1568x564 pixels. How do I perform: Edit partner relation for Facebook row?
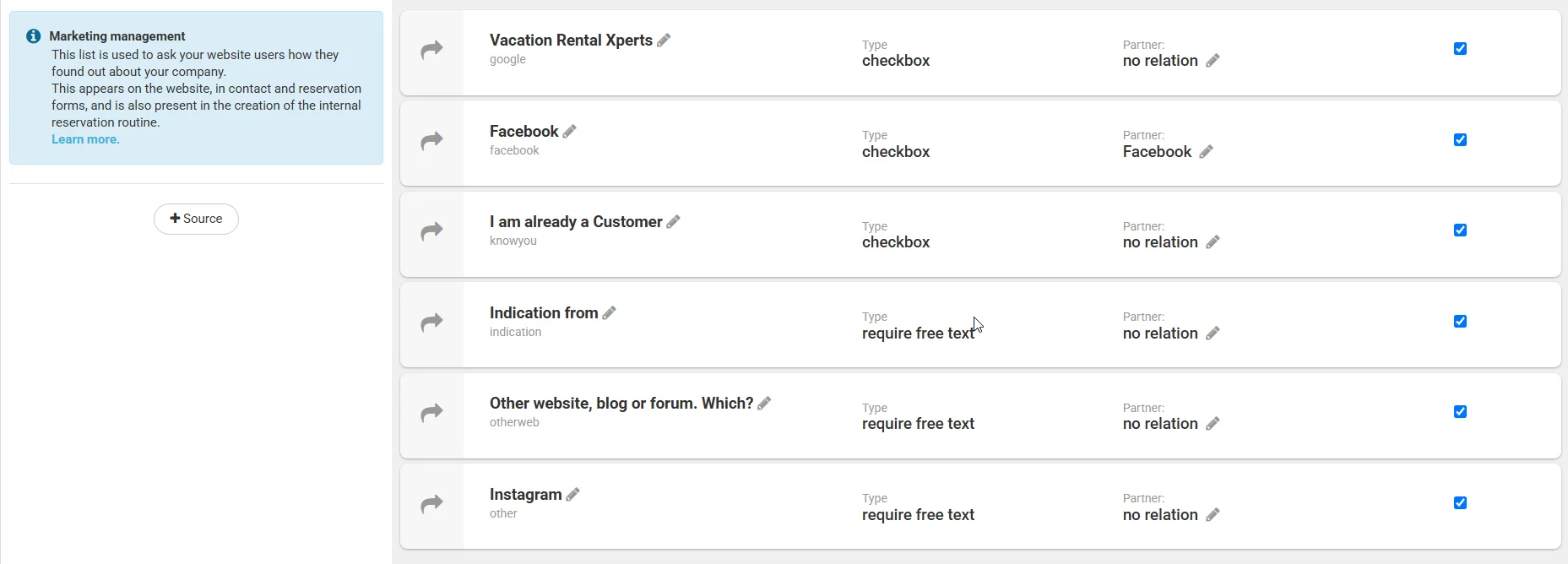pos(1206,152)
